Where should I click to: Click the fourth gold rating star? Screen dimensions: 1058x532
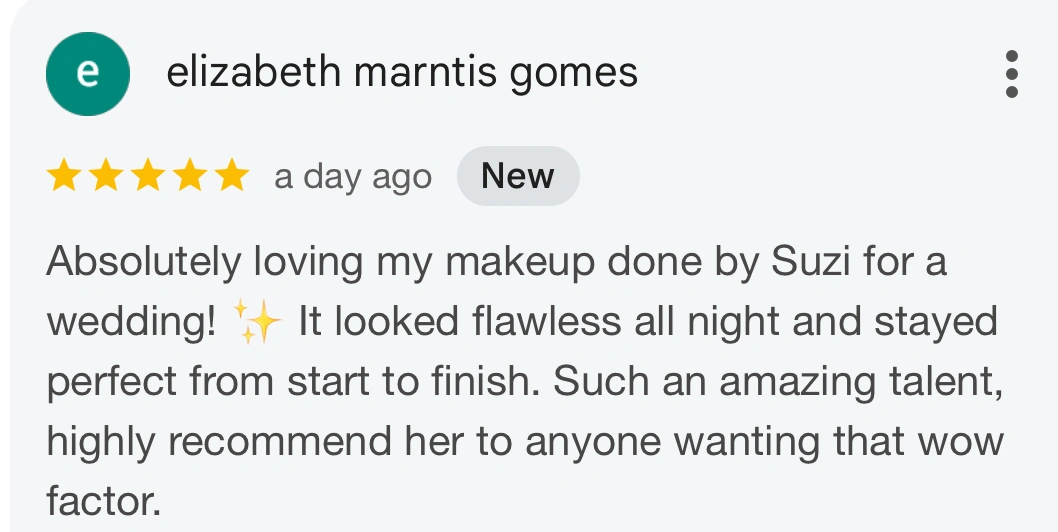190,176
